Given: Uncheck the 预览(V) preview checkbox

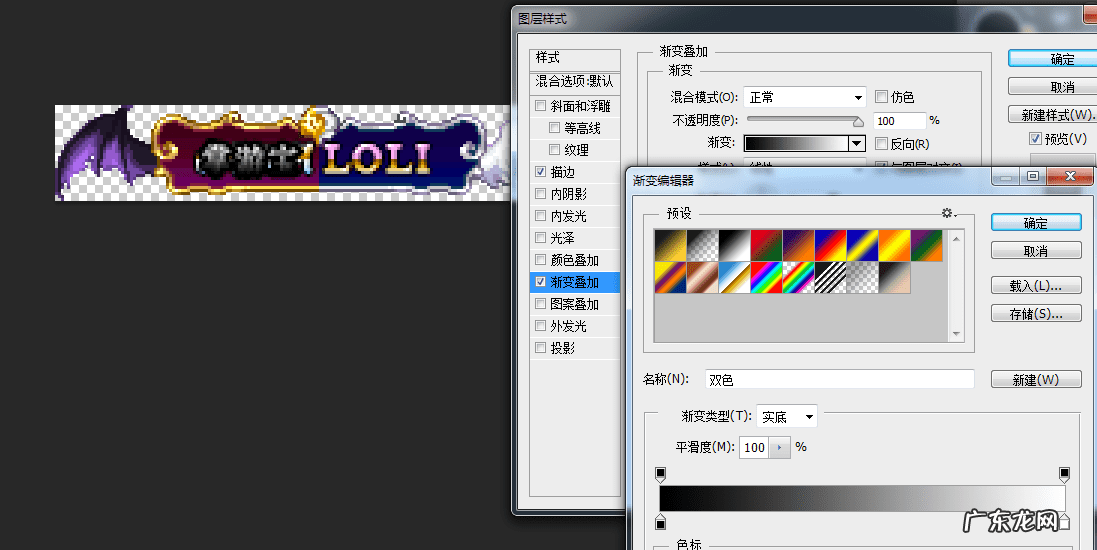Looking at the screenshot, I should pos(1035,139).
